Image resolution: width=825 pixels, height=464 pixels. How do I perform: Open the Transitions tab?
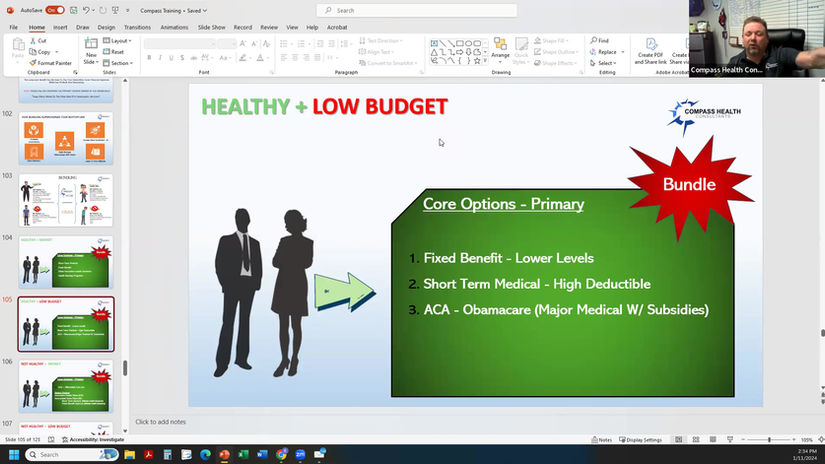pos(137,27)
